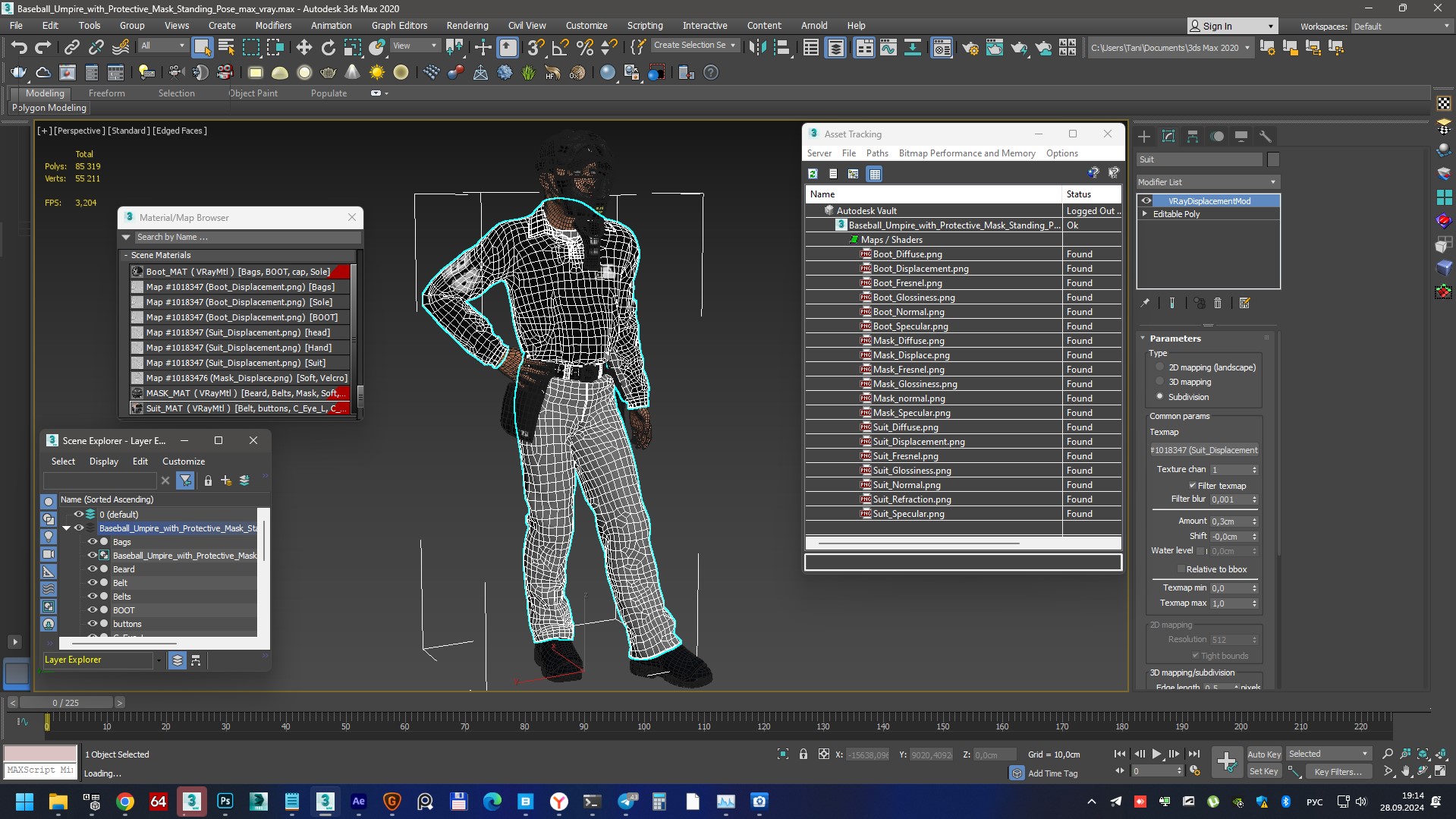
Task: Click the Pan View hand icon
Action: (x=1405, y=771)
